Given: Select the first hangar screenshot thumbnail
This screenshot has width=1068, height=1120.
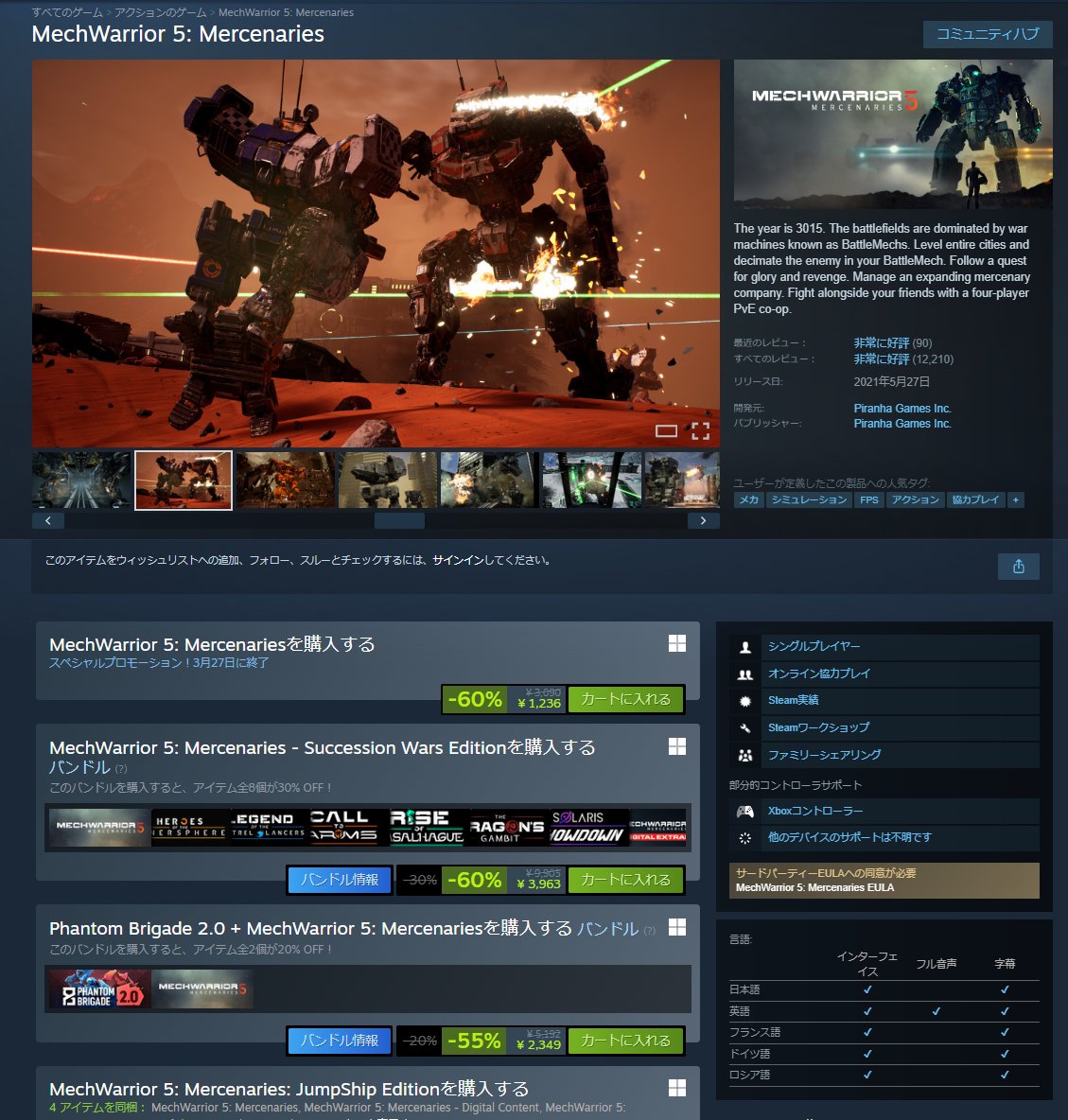Looking at the screenshot, I should 81,480.
